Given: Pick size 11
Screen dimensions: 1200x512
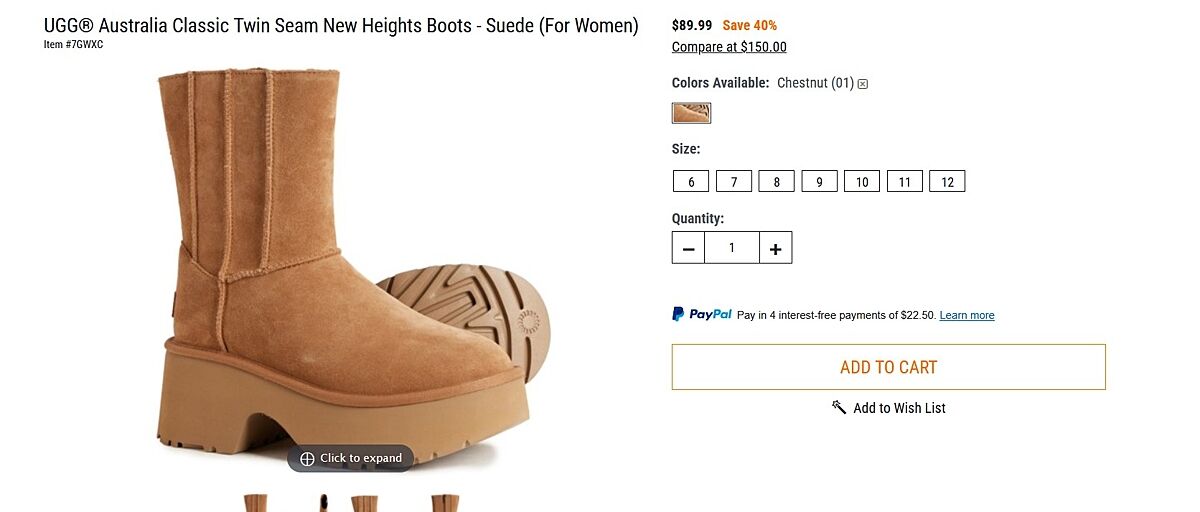Looking at the screenshot, I should [904, 182].
